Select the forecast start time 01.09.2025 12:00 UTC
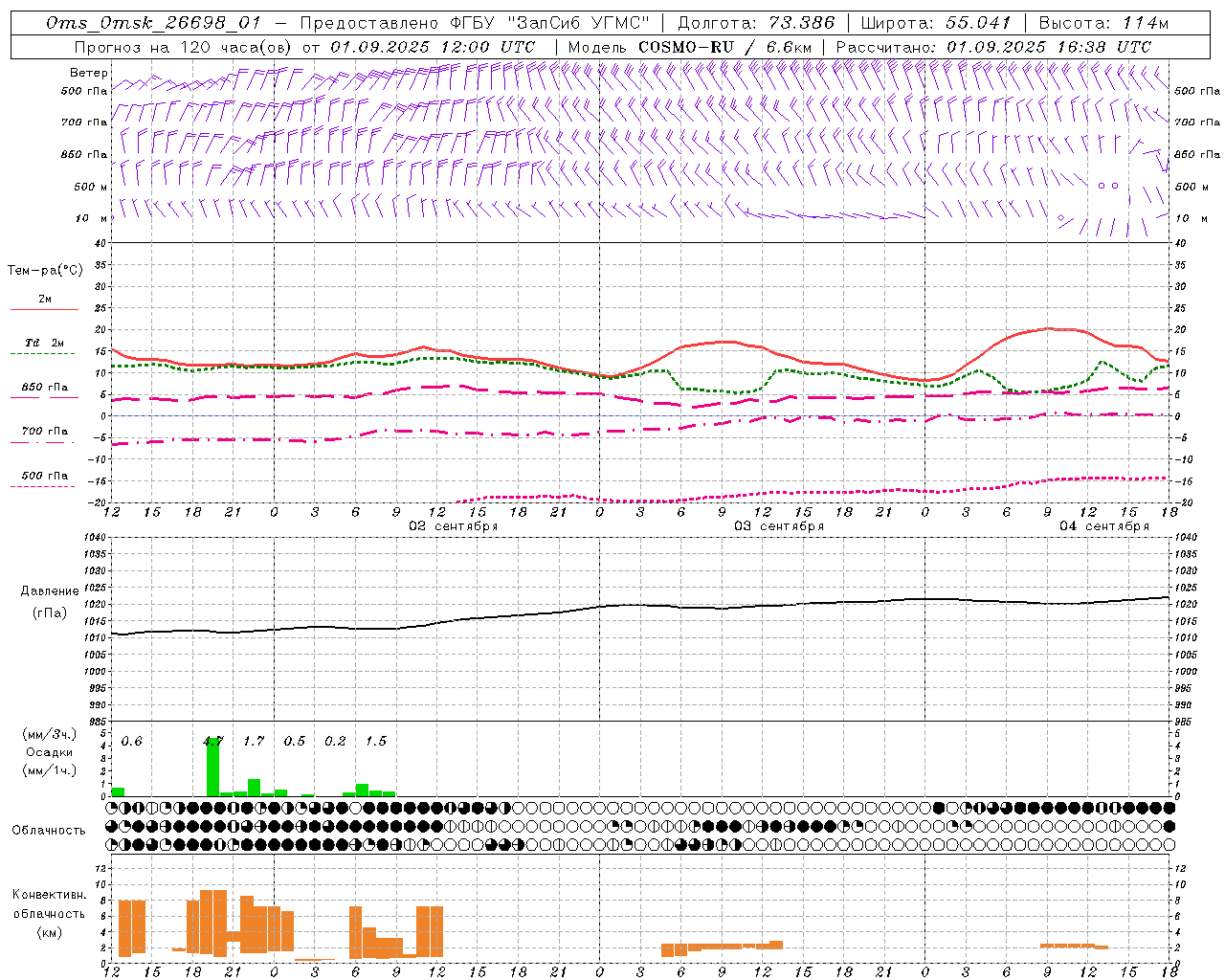 [433, 47]
